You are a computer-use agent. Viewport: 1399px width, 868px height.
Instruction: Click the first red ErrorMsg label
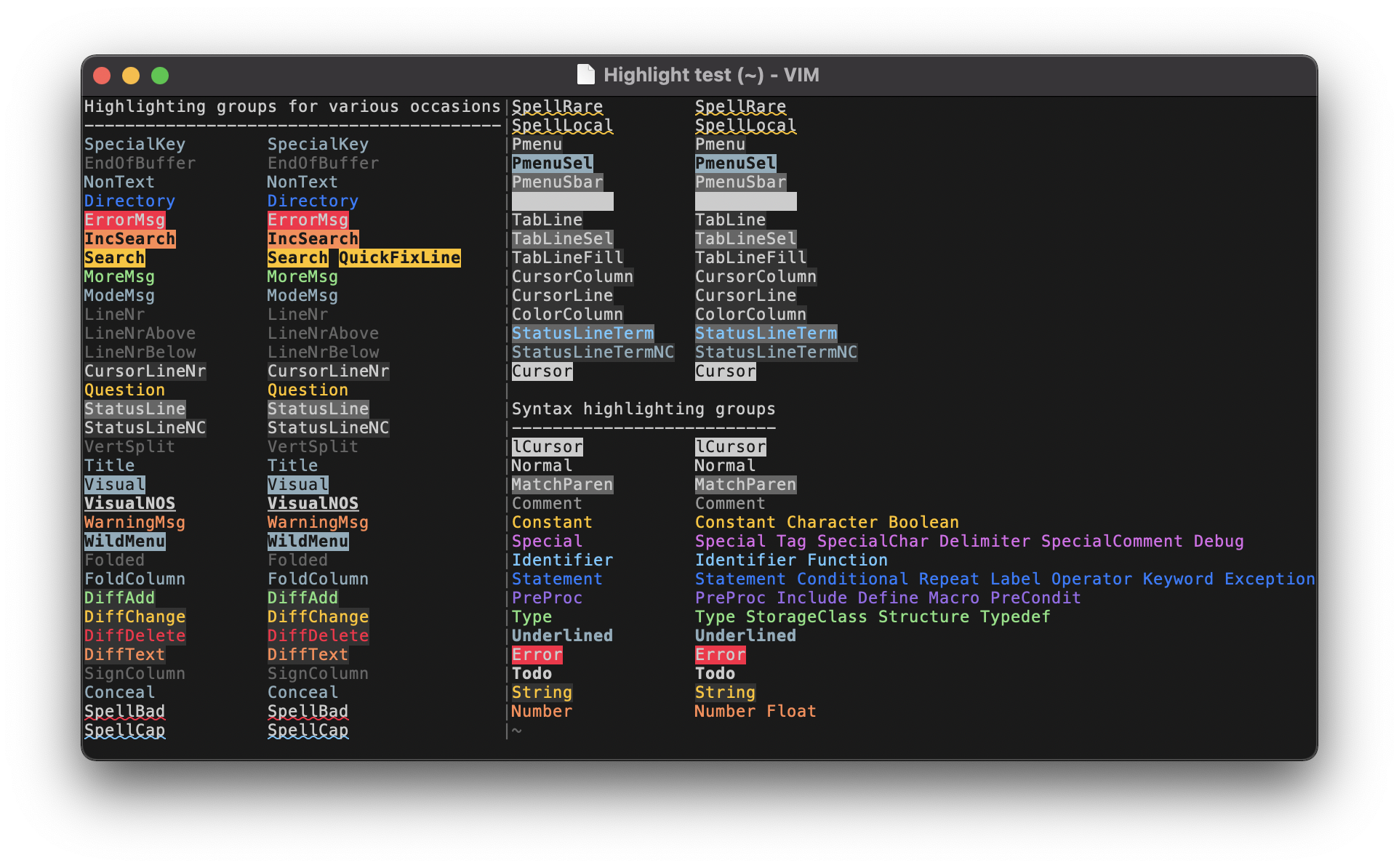(x=125, y=220)
